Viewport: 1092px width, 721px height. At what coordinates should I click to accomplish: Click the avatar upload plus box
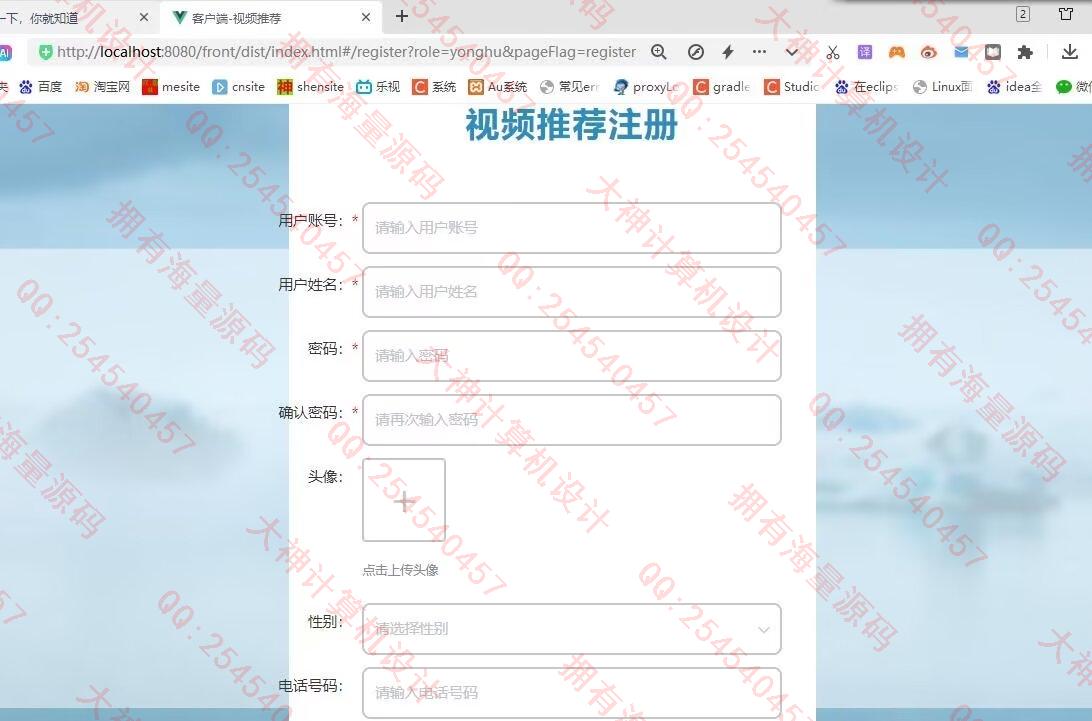click(x=404, y=500)
